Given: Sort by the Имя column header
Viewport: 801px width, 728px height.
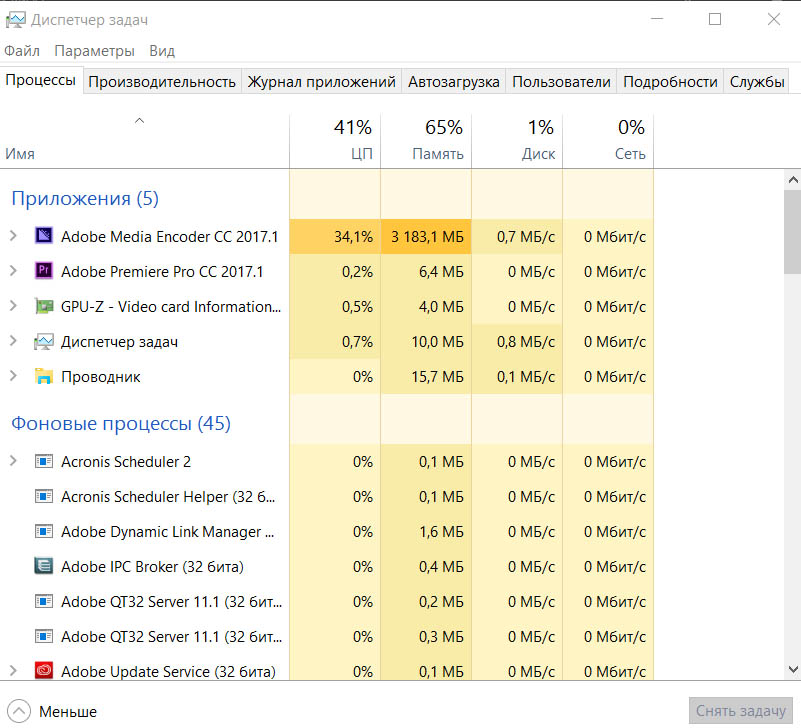Looking at the screenshot, I should 145,142.
